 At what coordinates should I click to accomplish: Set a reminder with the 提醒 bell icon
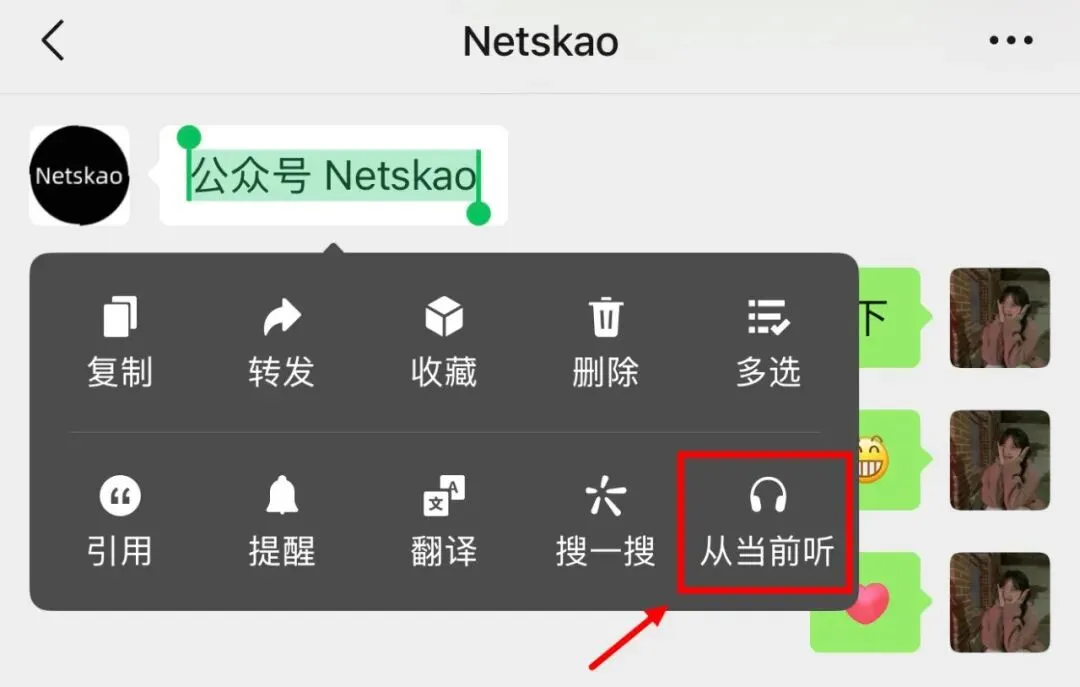[x=282, y=495]
